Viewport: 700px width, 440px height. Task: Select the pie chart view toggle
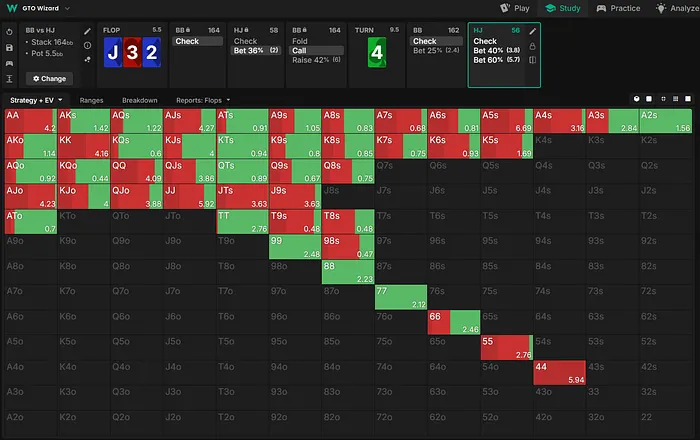tap(636, 100)
